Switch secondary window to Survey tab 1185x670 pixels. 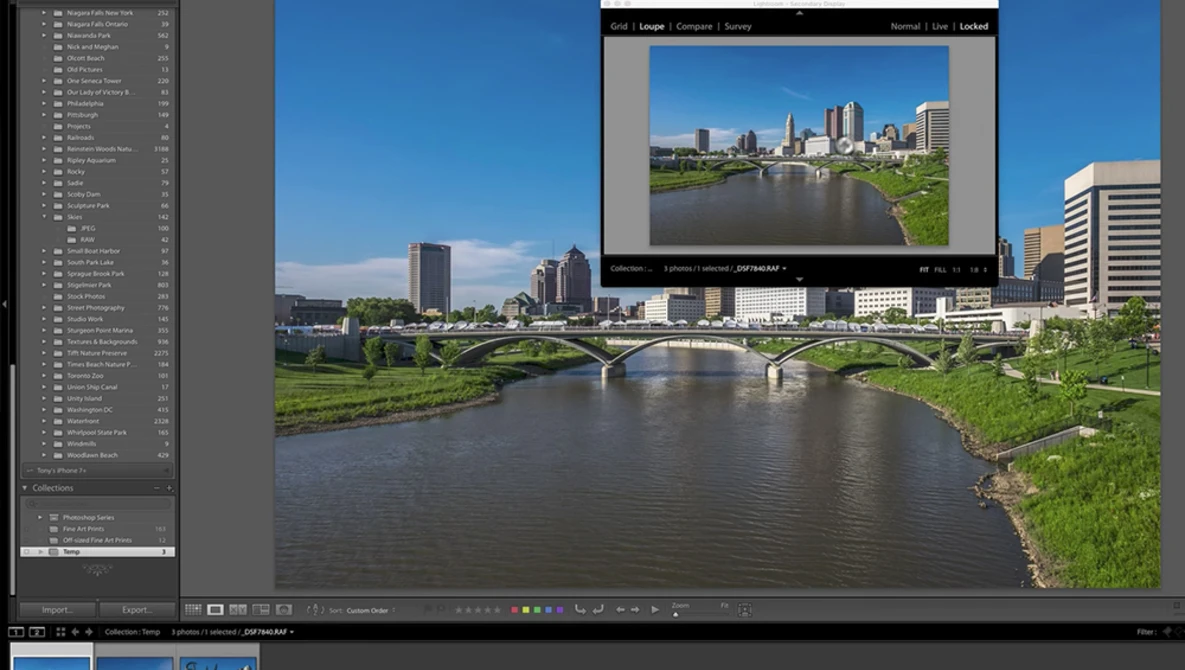click(738, 26)
